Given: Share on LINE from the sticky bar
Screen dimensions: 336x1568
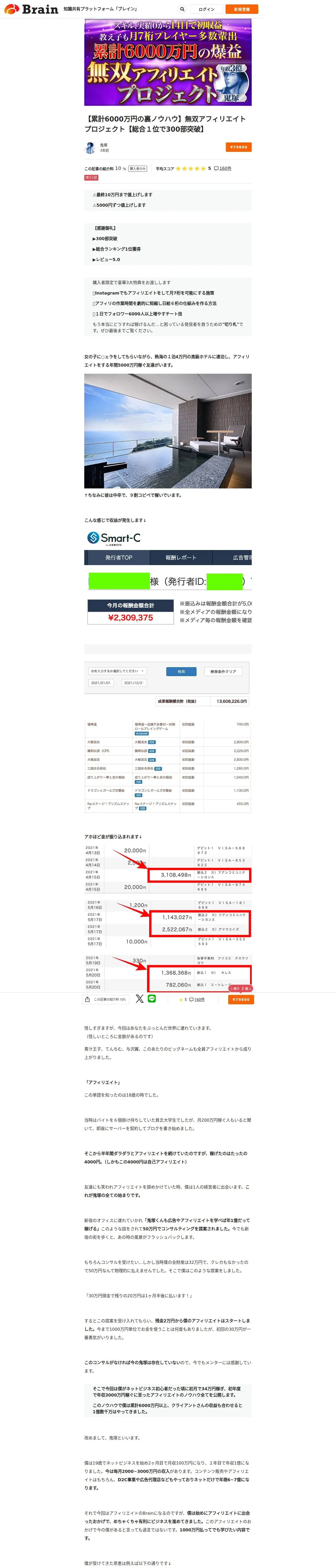Looking at the screenshot, I should click(152, 999).
